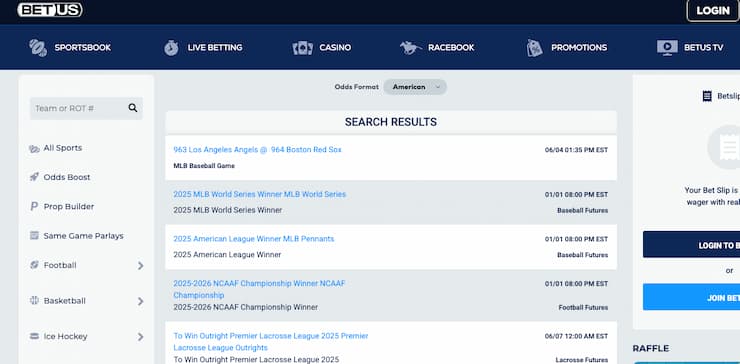The height and width of the screenshot is (364, 740).
Task: Select Odds Boost in sidebar
Action: (67, 177)
